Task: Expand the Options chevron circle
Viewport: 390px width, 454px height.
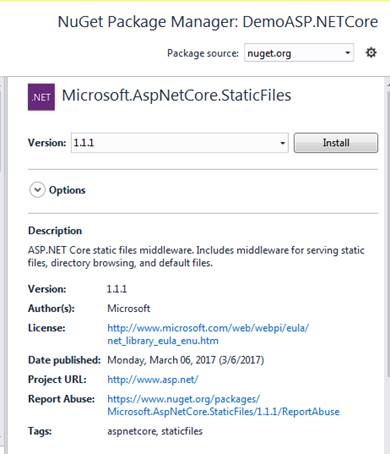Action: click(37, 190)
